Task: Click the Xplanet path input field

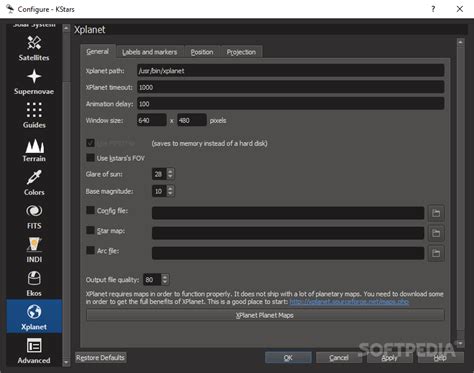Action: point(290,71)
